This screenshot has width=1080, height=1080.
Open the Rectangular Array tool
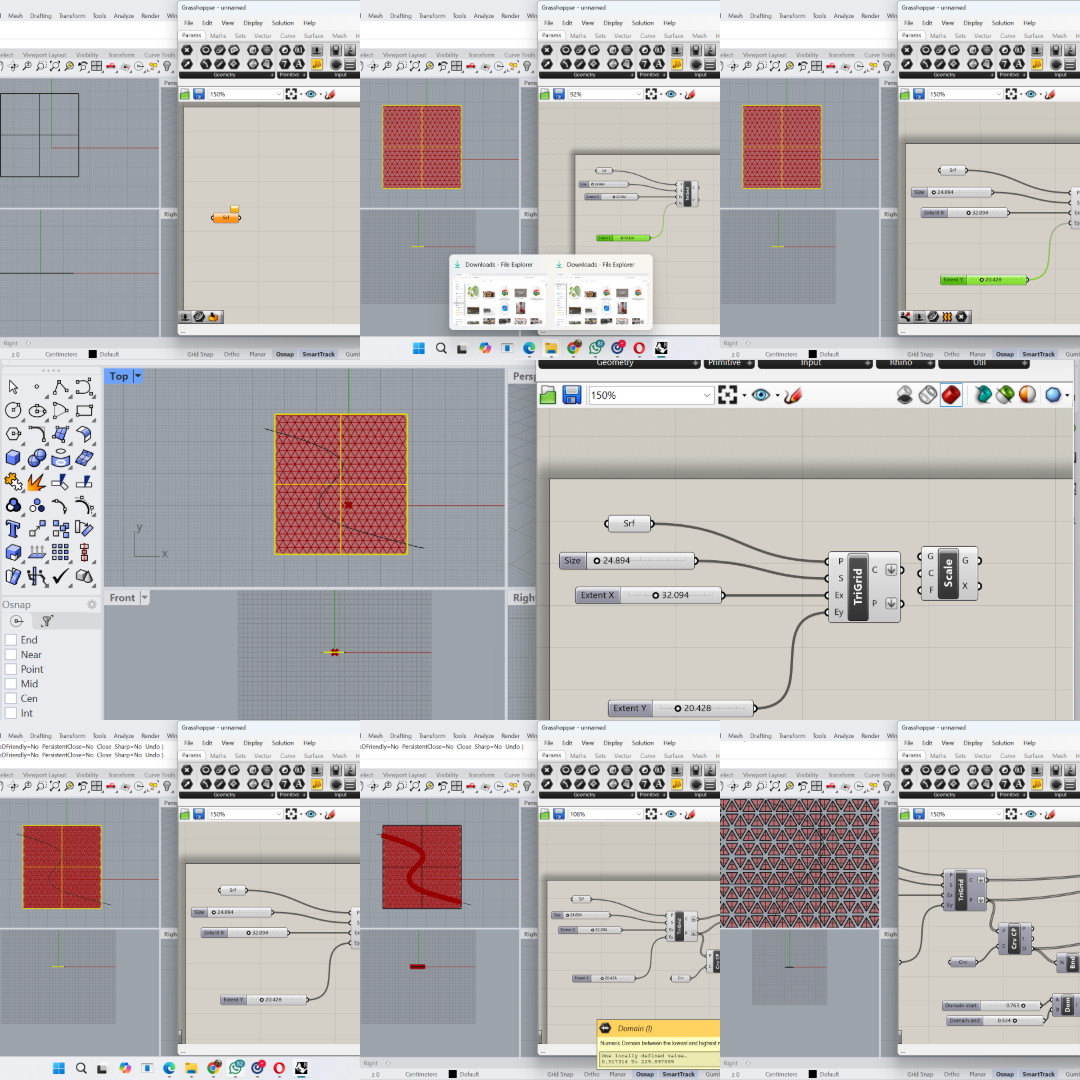click(x=61, y=552)
